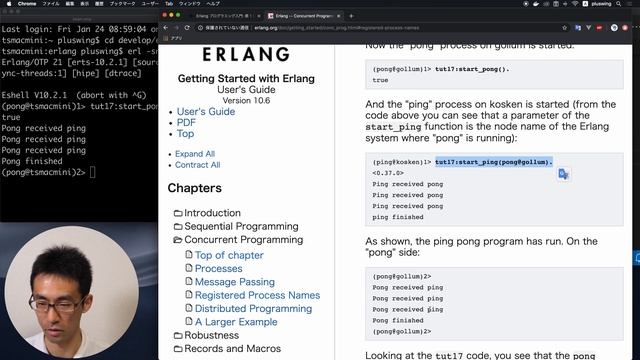The width and height of the screenshot is (640, 360).
Task: Collapse the Concurrent Programming chapter folder
Action: click(x=178, y=240)
